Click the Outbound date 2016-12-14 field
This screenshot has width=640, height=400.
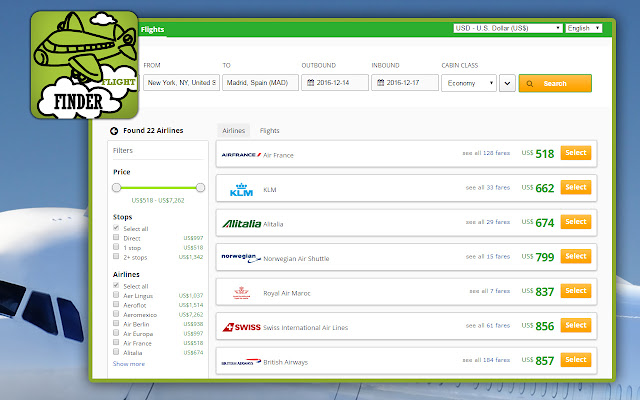pyautogui.click(x=335, y=82)
